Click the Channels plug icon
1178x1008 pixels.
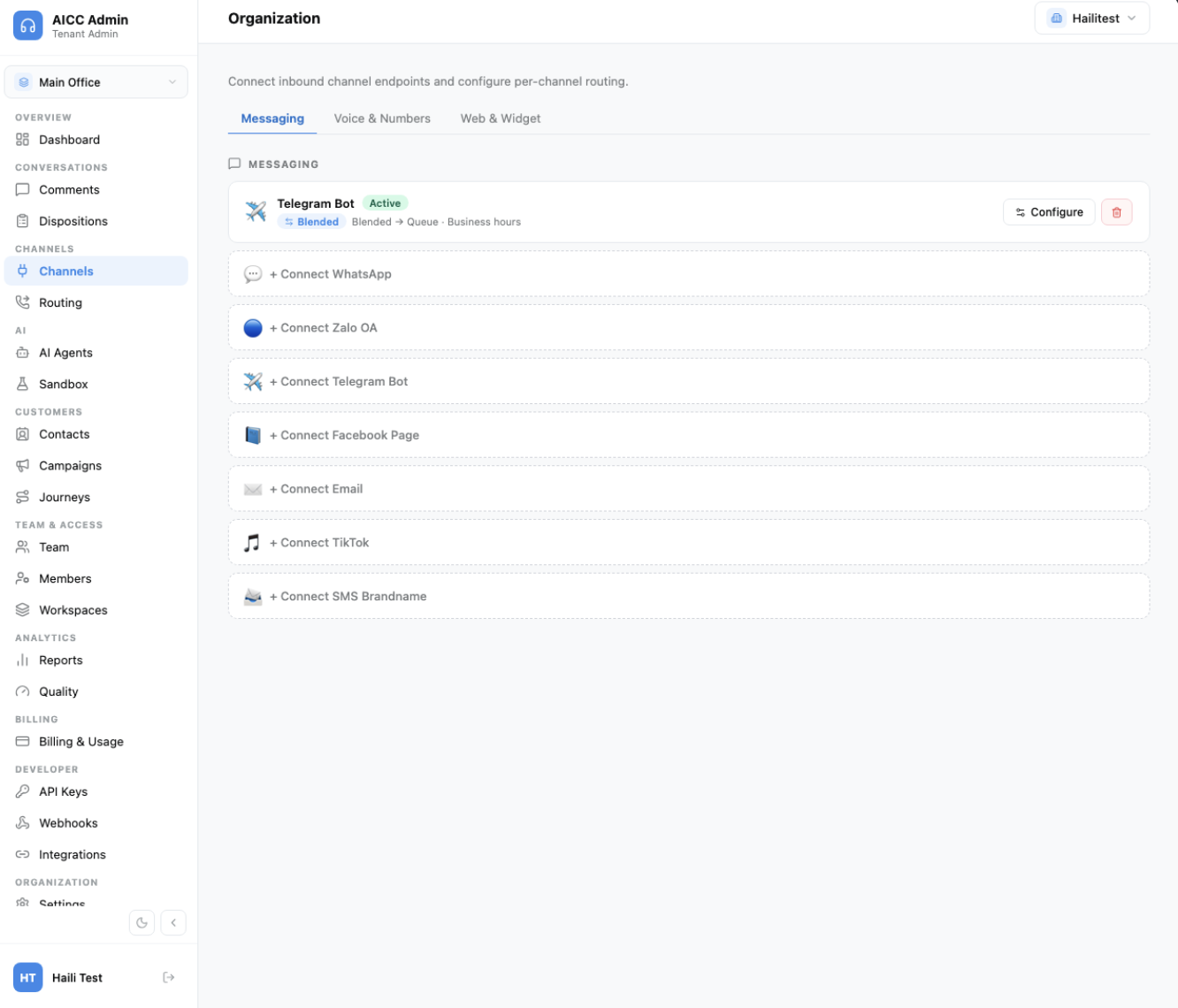coord(23,271)
